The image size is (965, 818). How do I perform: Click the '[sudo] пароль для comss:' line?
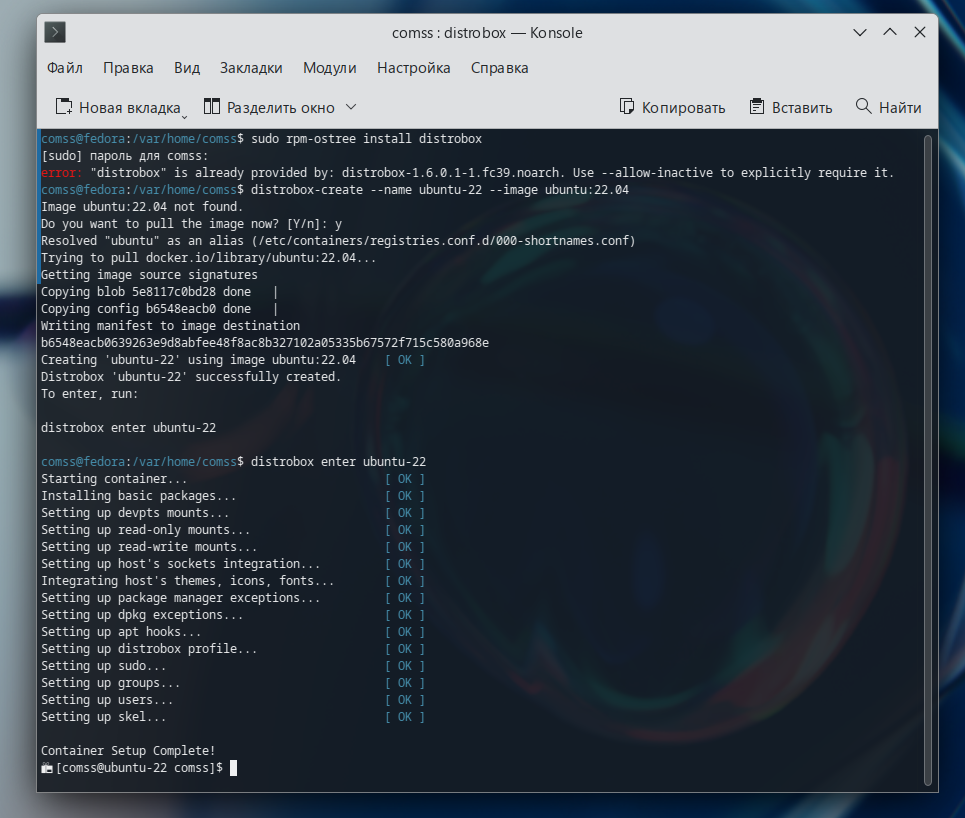click(124, 156)
